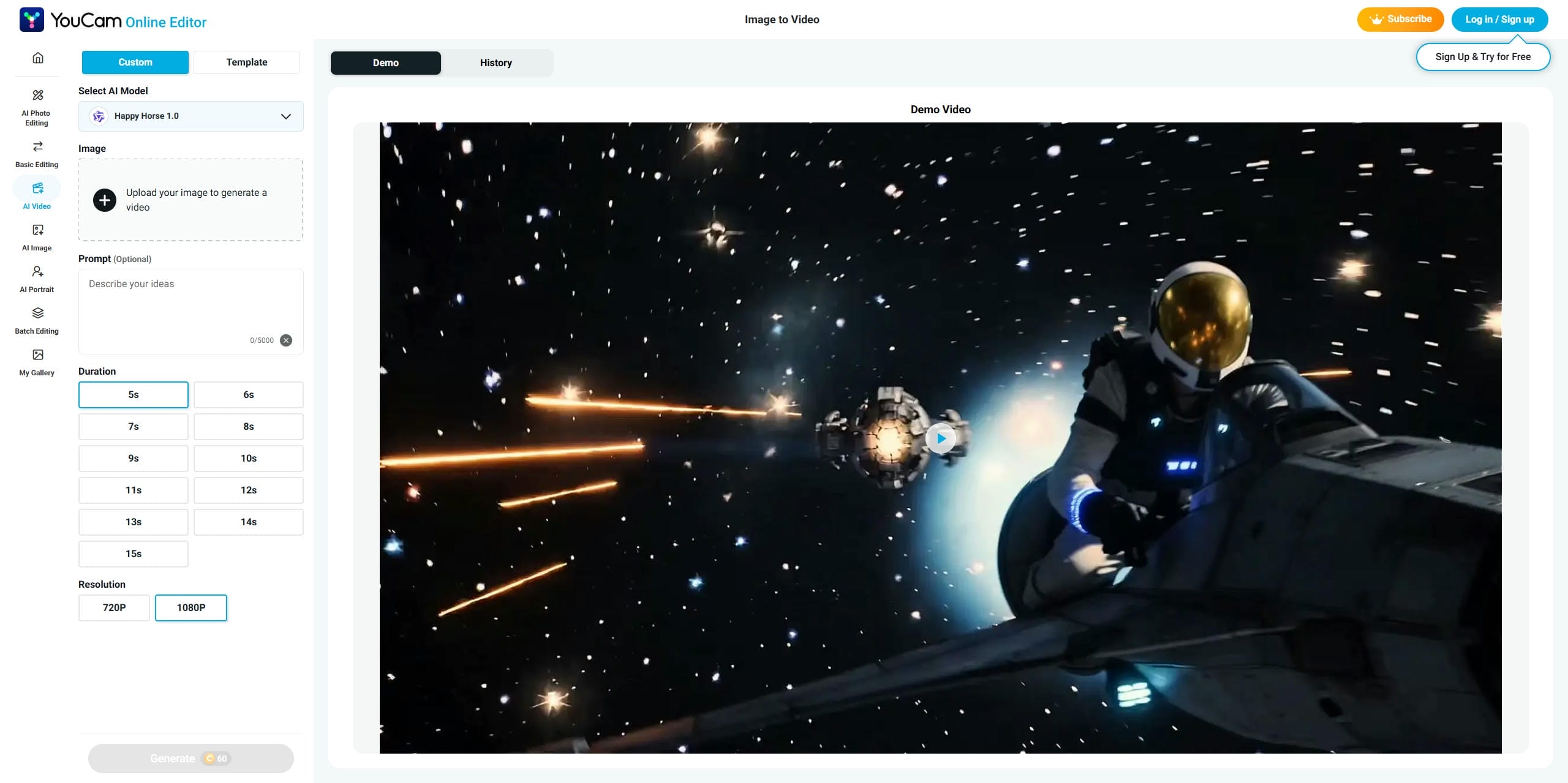The height and width of the screenshot is (783, 1568).
Task: Click the Duration label
Action: tap(97, 372)
